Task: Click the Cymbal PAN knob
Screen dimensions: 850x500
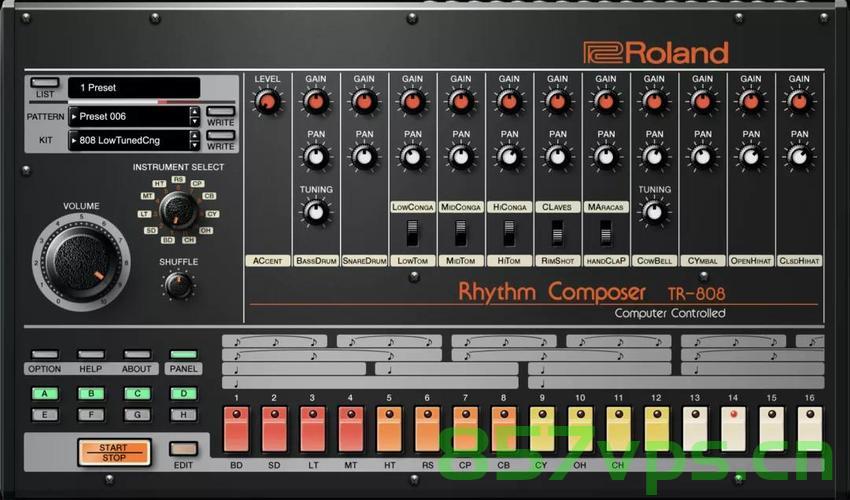Action: [703, 157]
